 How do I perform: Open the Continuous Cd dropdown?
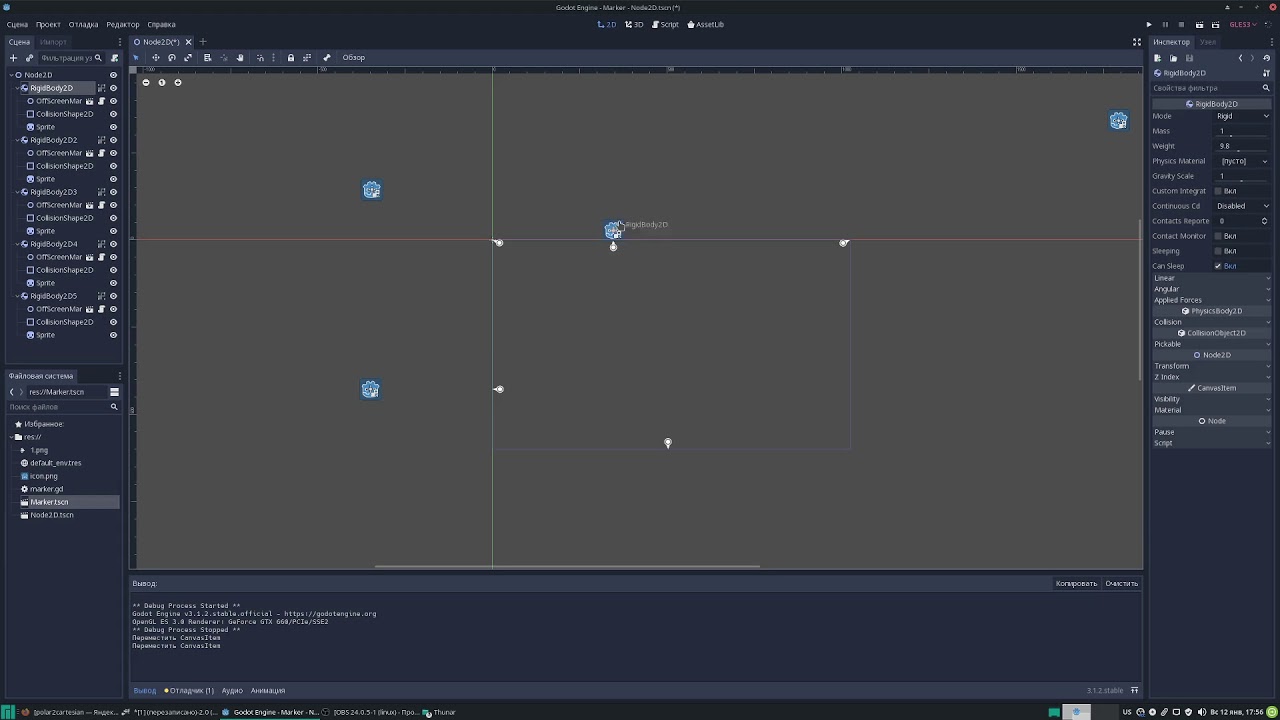pos(1242,206)
